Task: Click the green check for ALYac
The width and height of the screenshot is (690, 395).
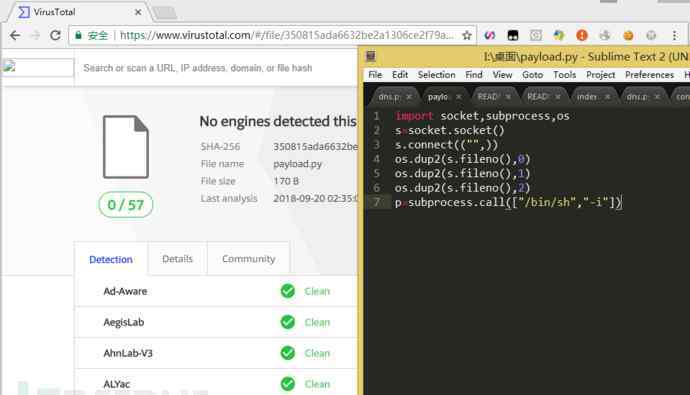Action: point(288,384)
